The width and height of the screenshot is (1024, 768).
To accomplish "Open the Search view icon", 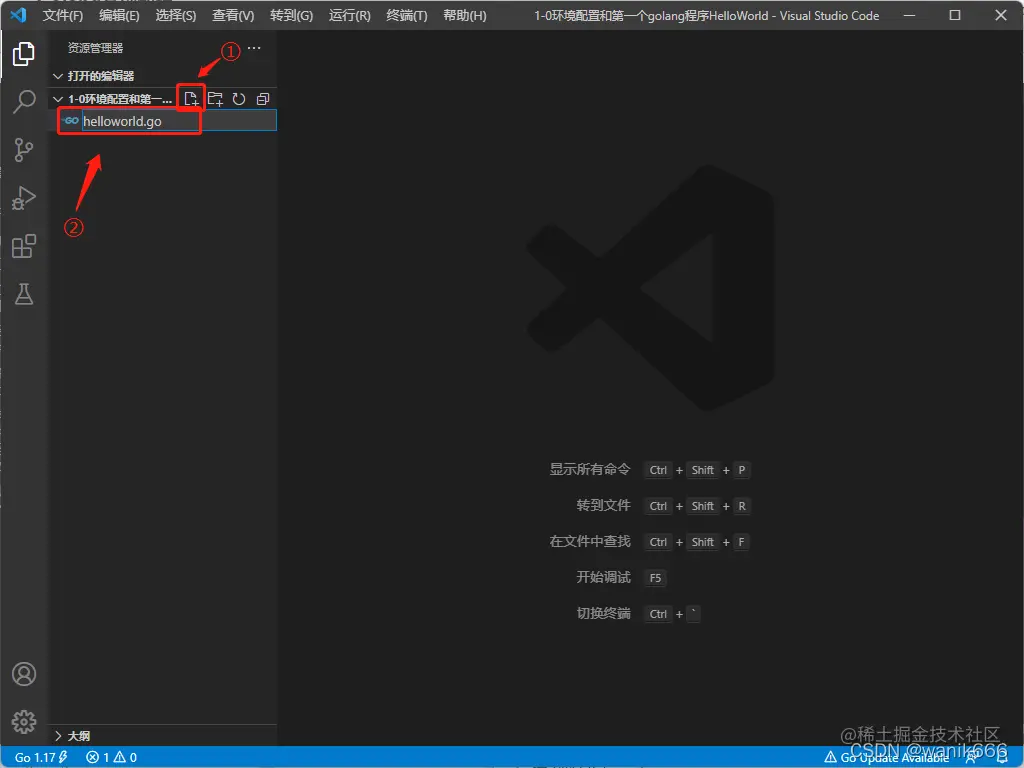I will click(24, 102).
